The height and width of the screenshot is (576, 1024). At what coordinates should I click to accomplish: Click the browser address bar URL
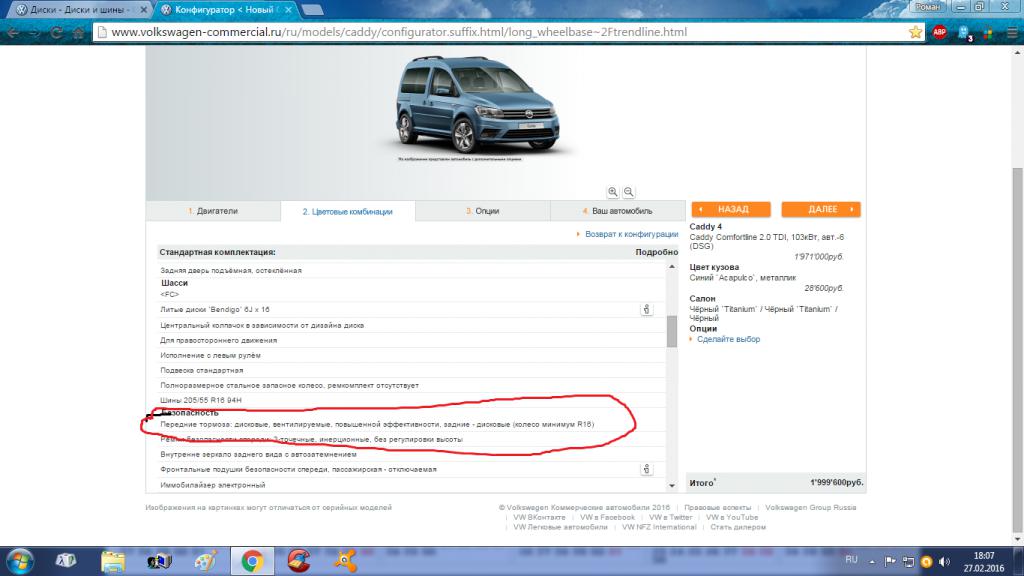pyautogui.click(x=399, y=32)
